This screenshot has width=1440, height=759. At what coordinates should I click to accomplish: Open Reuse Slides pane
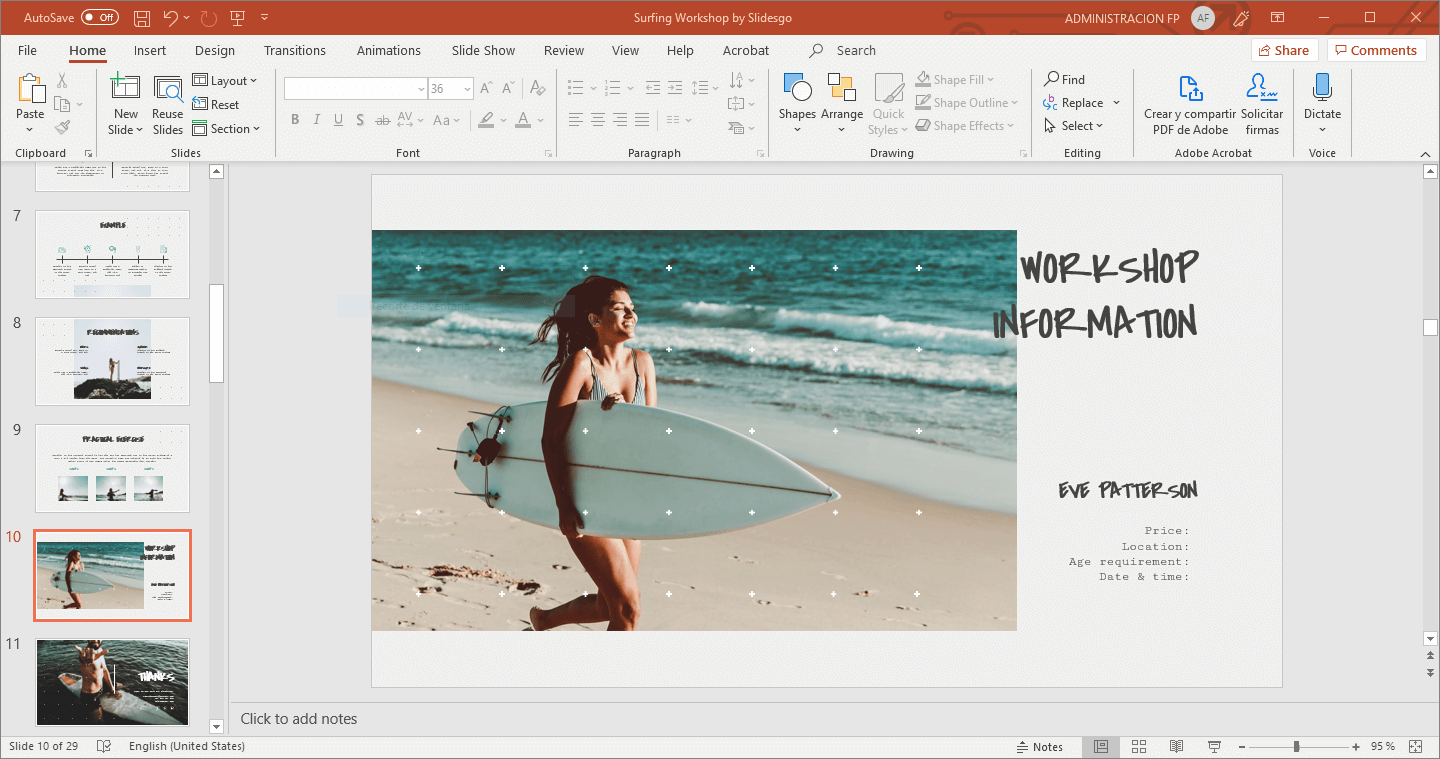168,104
